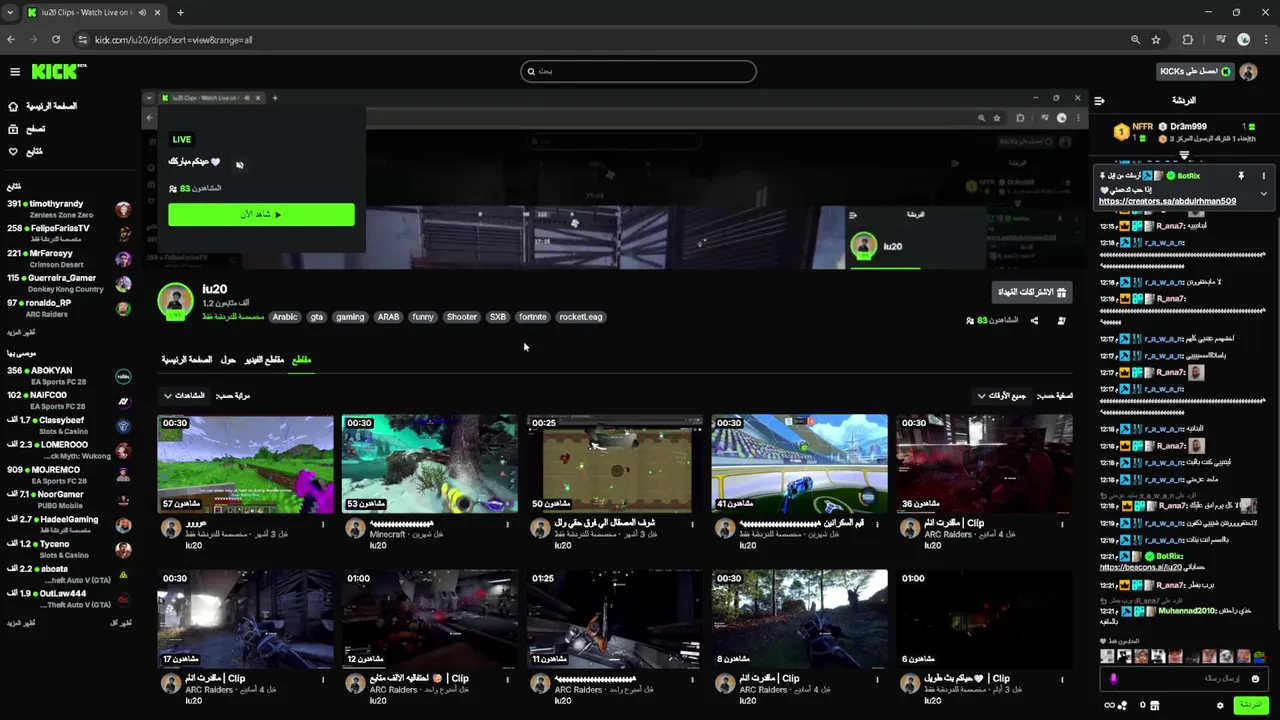The width and height of the screenshot is (1280, 720).
Task: Click purple microphone icon in chat box
Action: point(1113,679)
